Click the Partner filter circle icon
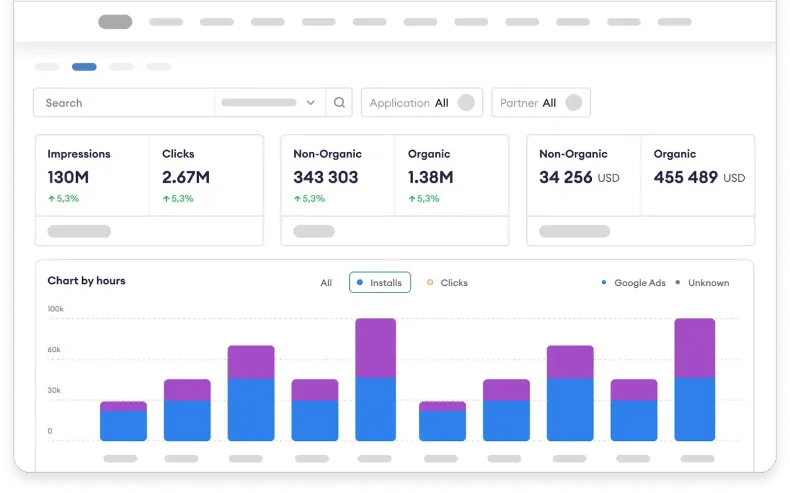Screen dimensions: 790x493 click(x=573, y=102)
